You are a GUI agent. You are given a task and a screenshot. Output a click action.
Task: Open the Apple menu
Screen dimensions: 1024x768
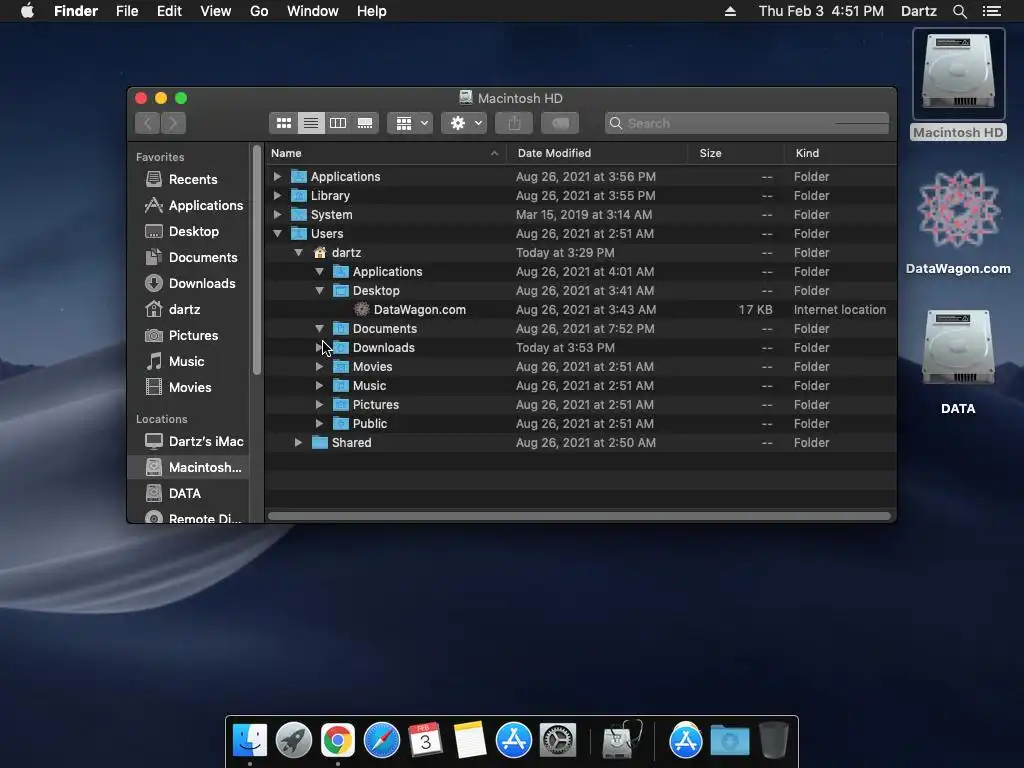[x=27, y=11]
